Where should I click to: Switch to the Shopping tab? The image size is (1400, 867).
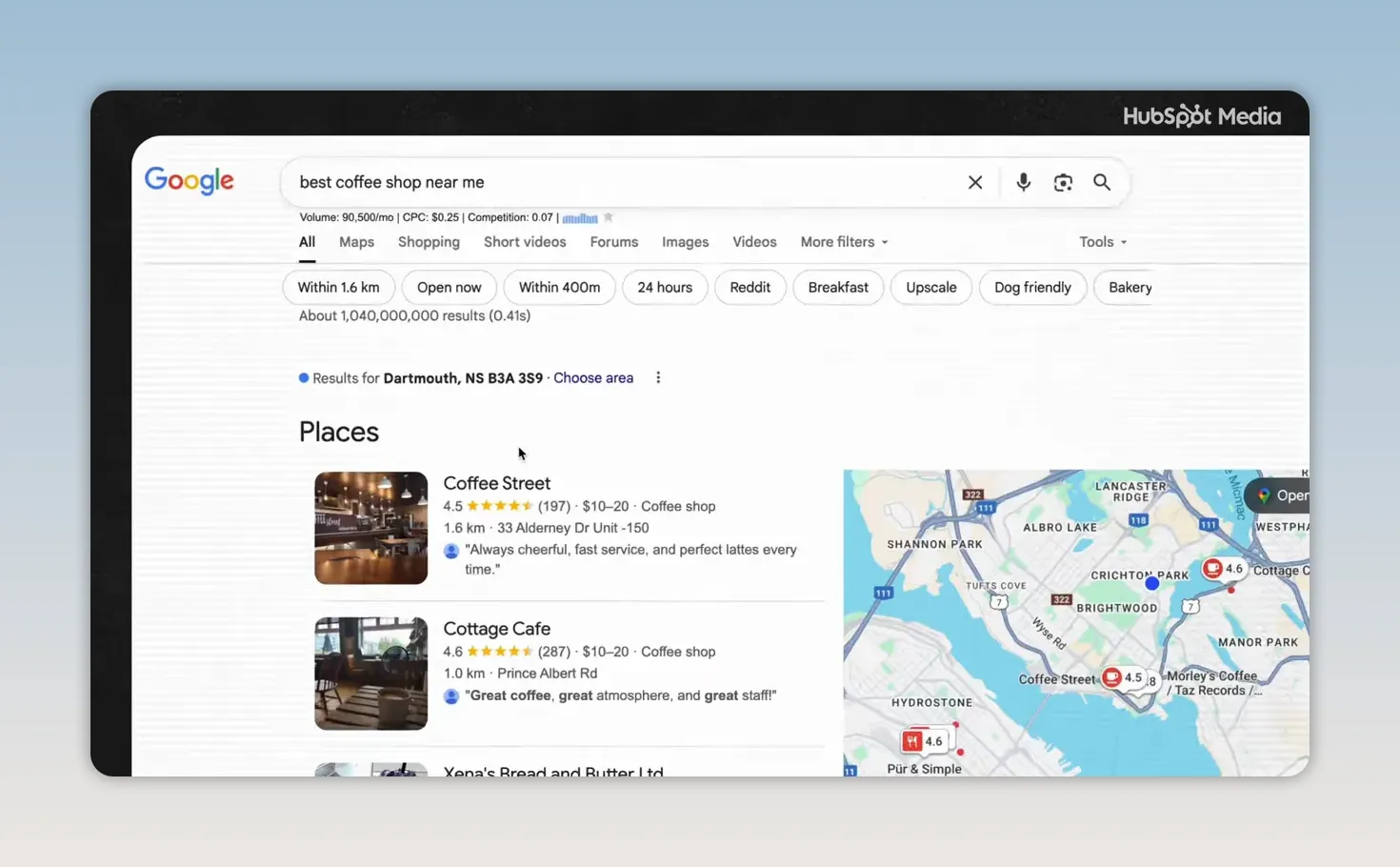(429, 242)
